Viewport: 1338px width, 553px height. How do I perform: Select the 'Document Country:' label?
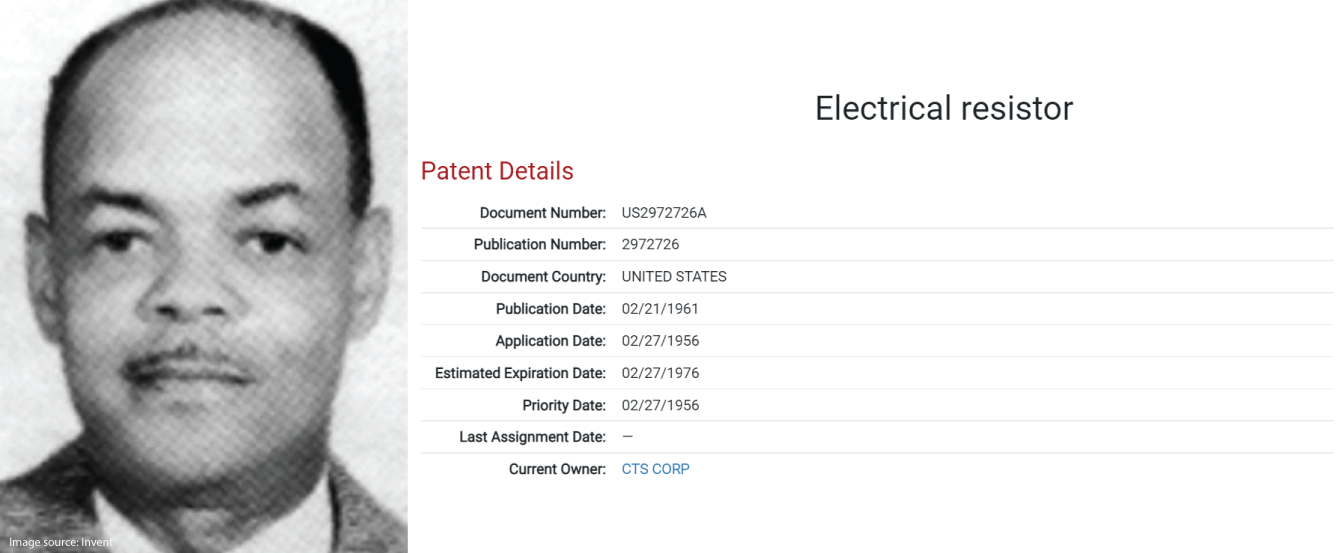click(x=543, y=277)
